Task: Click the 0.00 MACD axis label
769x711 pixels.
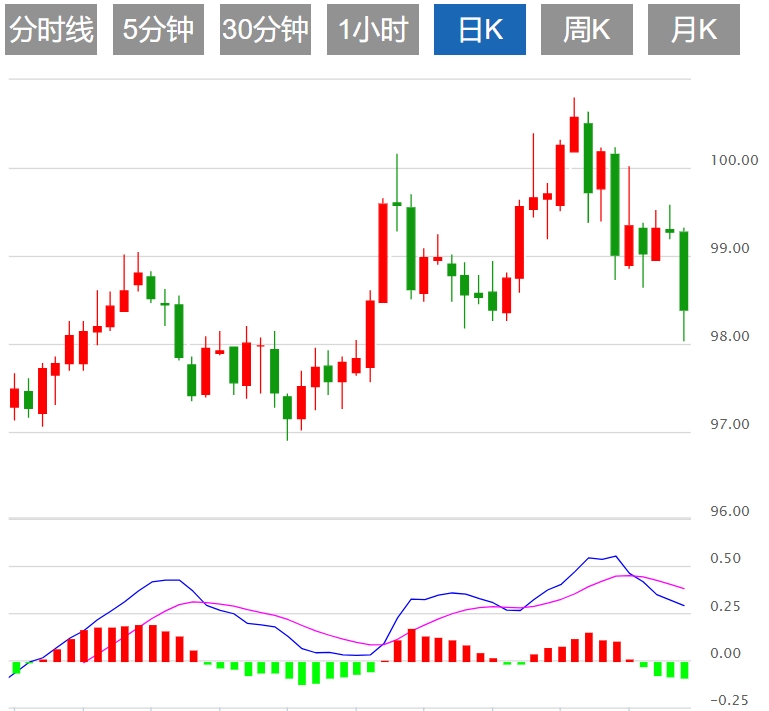Action: pos(725,654)
